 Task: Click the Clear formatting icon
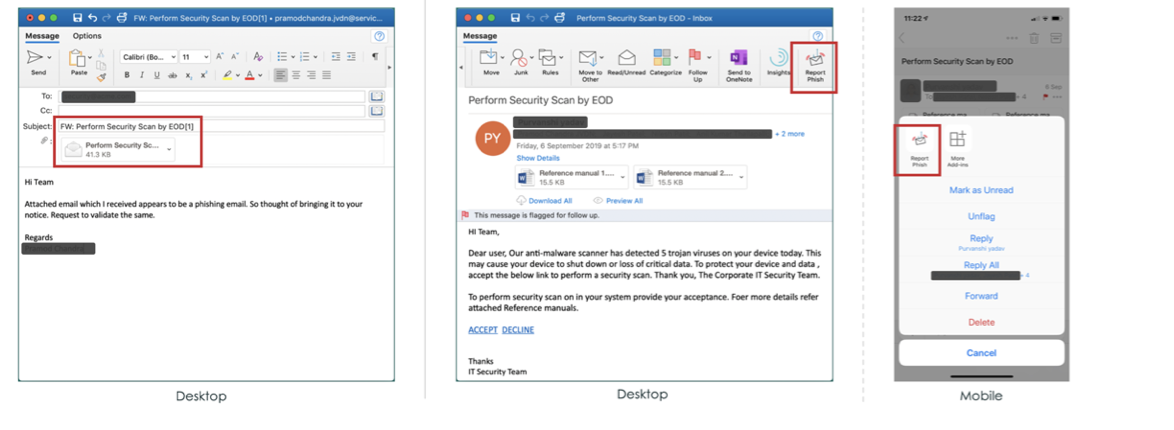pos(258,57)
